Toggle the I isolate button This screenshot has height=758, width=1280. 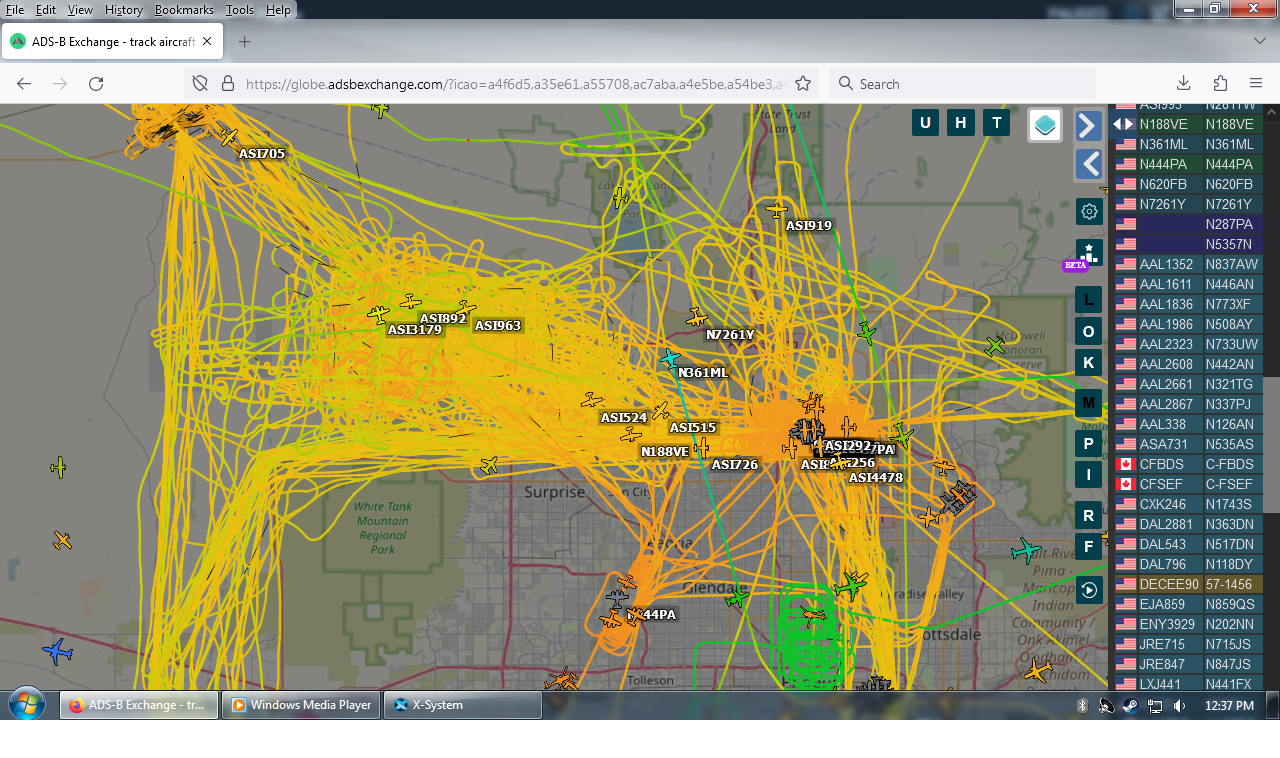[1089, 475]
